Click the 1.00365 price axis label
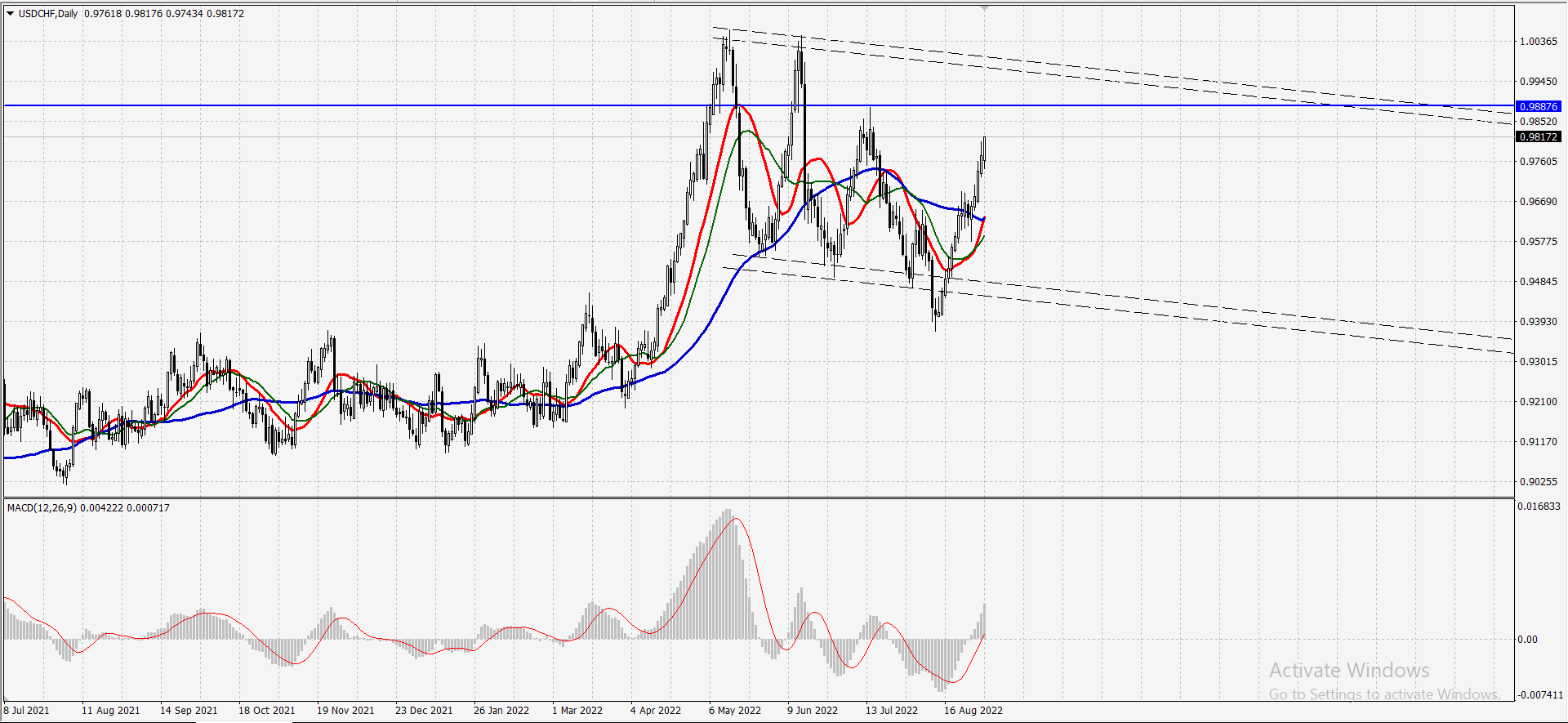1568x723 pixels. (1539, 41)
